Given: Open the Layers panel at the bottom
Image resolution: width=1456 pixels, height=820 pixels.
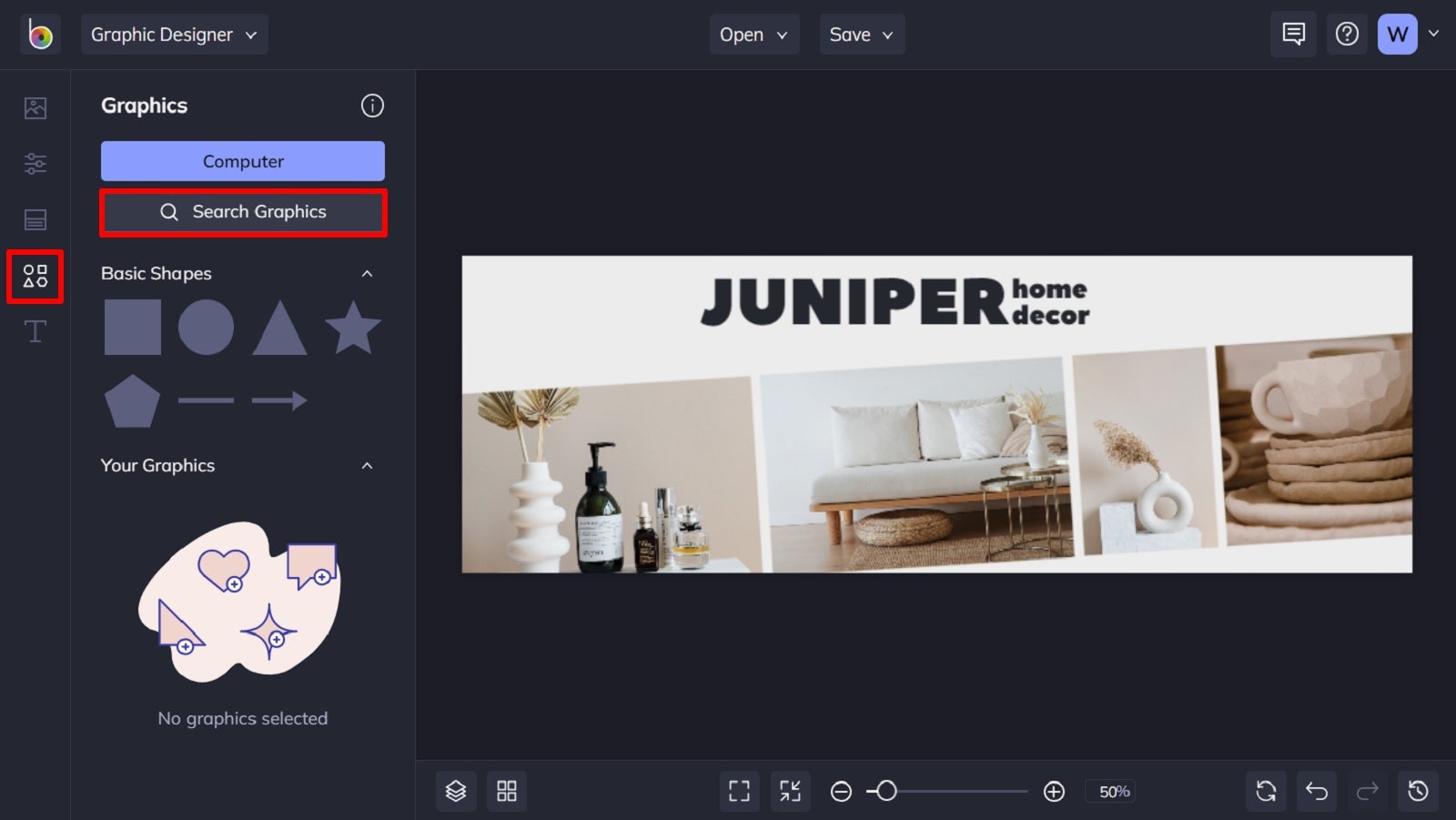Looking at the screenshot, I should click(456, 791).
